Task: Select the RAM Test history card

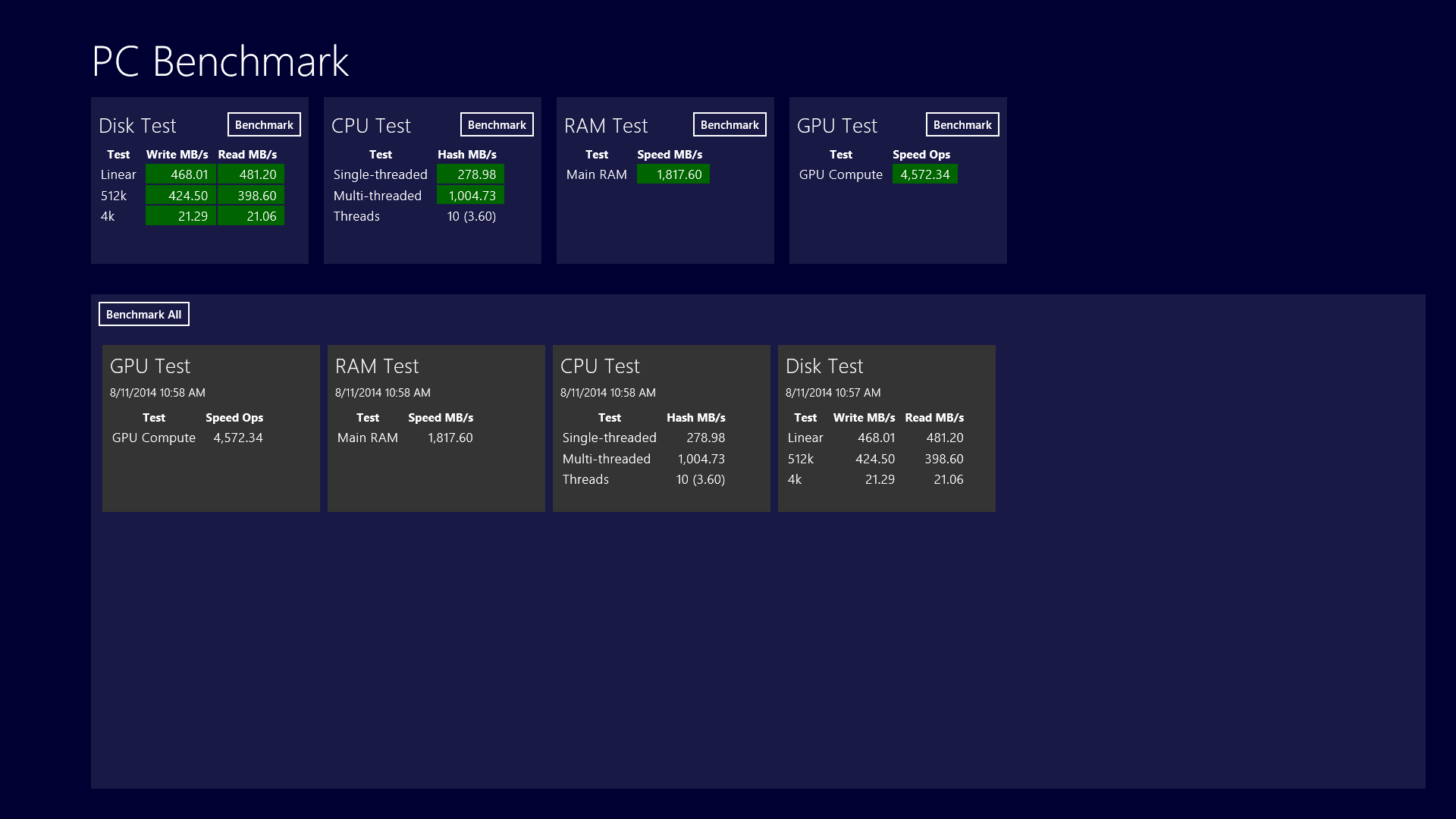Action: coord(436,428)
